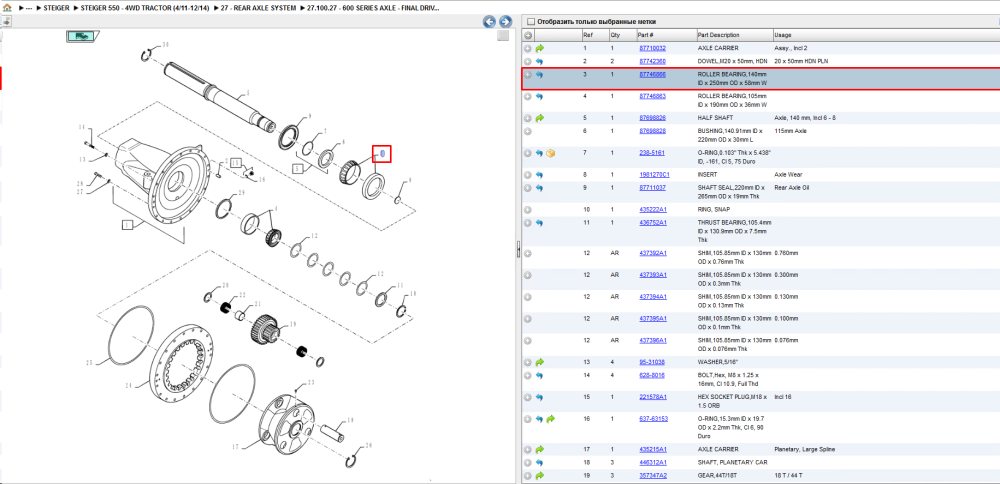Click the pin icon below the home icon
The height and width of the screenshot is (484, 1000).
coord(6,21)
